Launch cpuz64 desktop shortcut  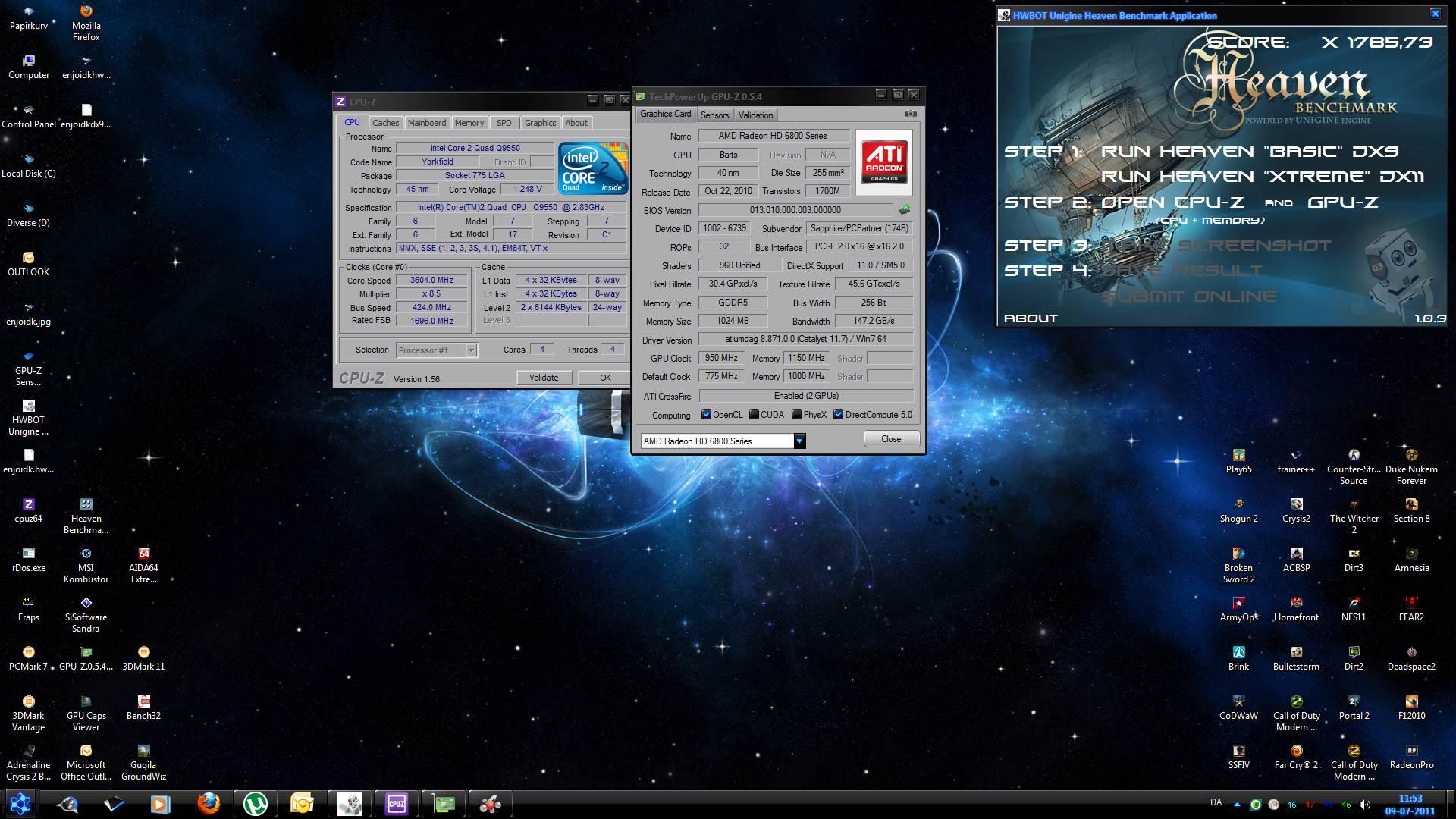click(29, 510)
